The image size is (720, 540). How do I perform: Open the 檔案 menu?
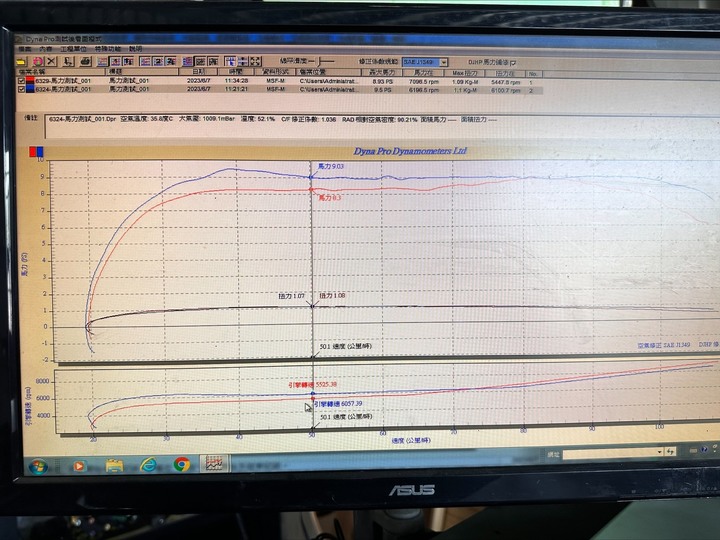pos(24,49)
